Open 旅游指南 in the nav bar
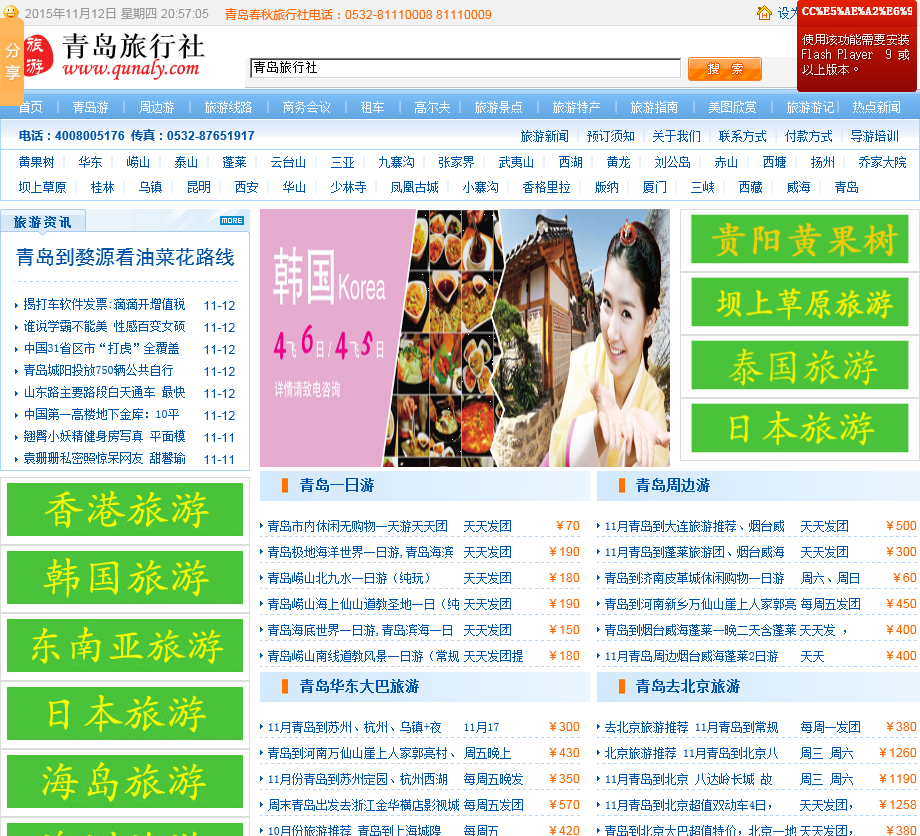 click(x=654, y=107)
